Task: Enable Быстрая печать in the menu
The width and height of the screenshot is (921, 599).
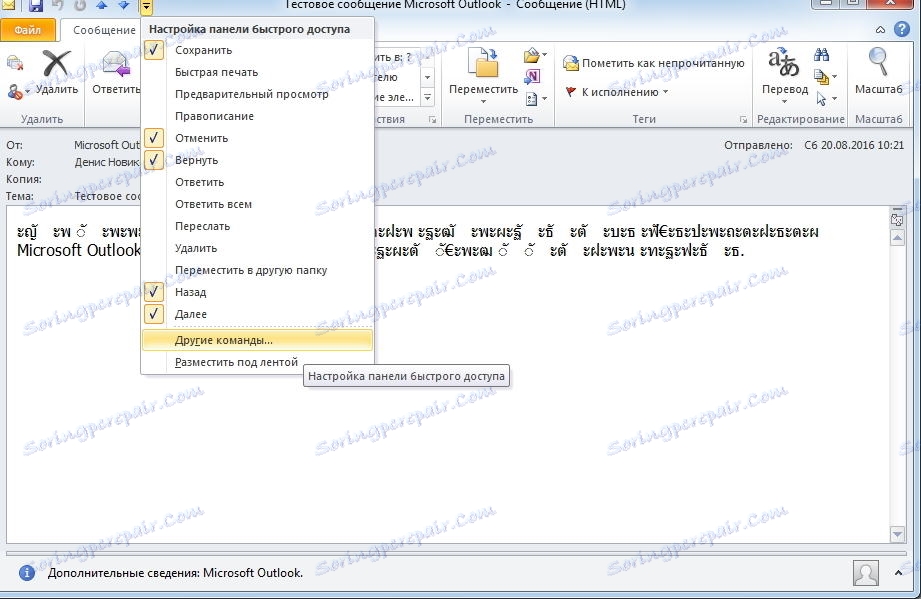Action: 257,72
